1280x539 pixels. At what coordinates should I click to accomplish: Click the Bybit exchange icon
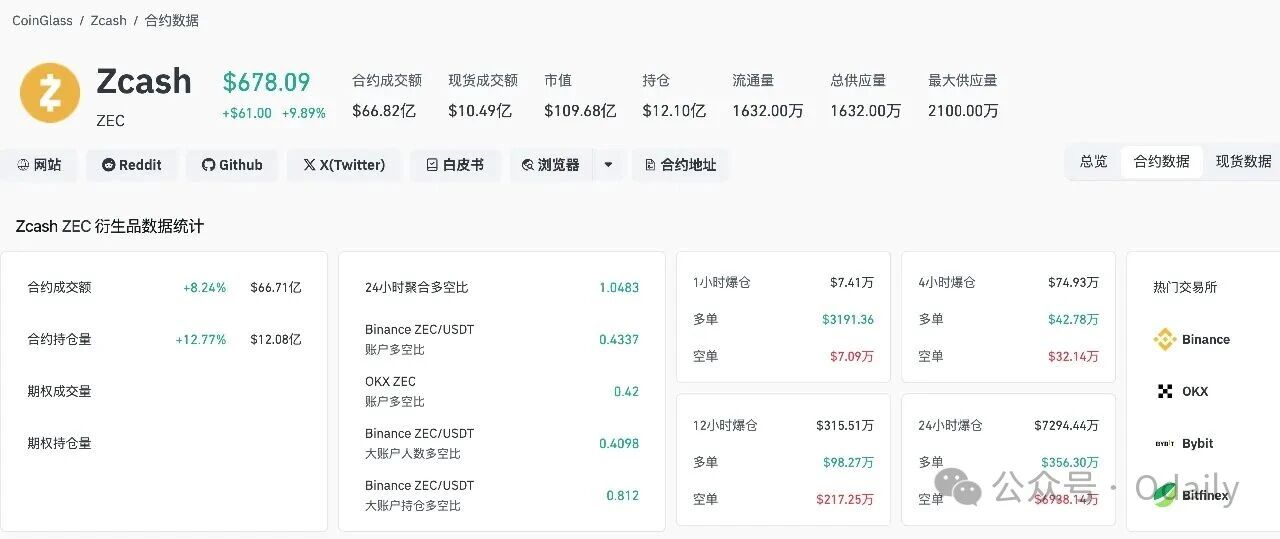[1165, 444]
